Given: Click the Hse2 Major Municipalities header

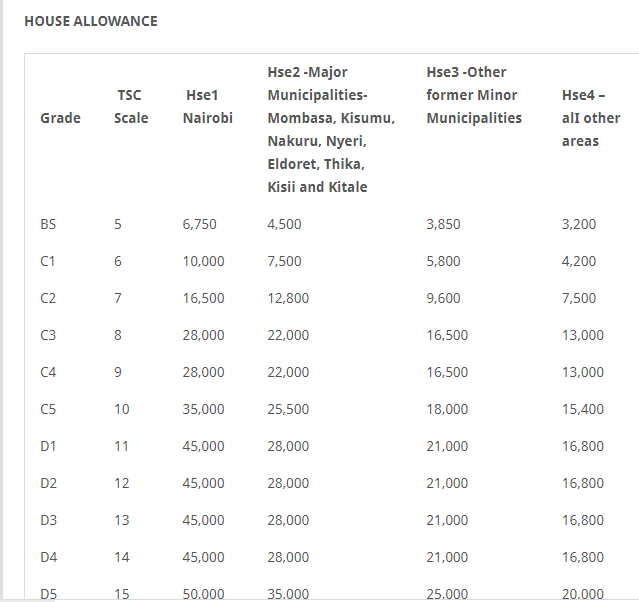Looking at the screenshot, I should click(331, 130).
